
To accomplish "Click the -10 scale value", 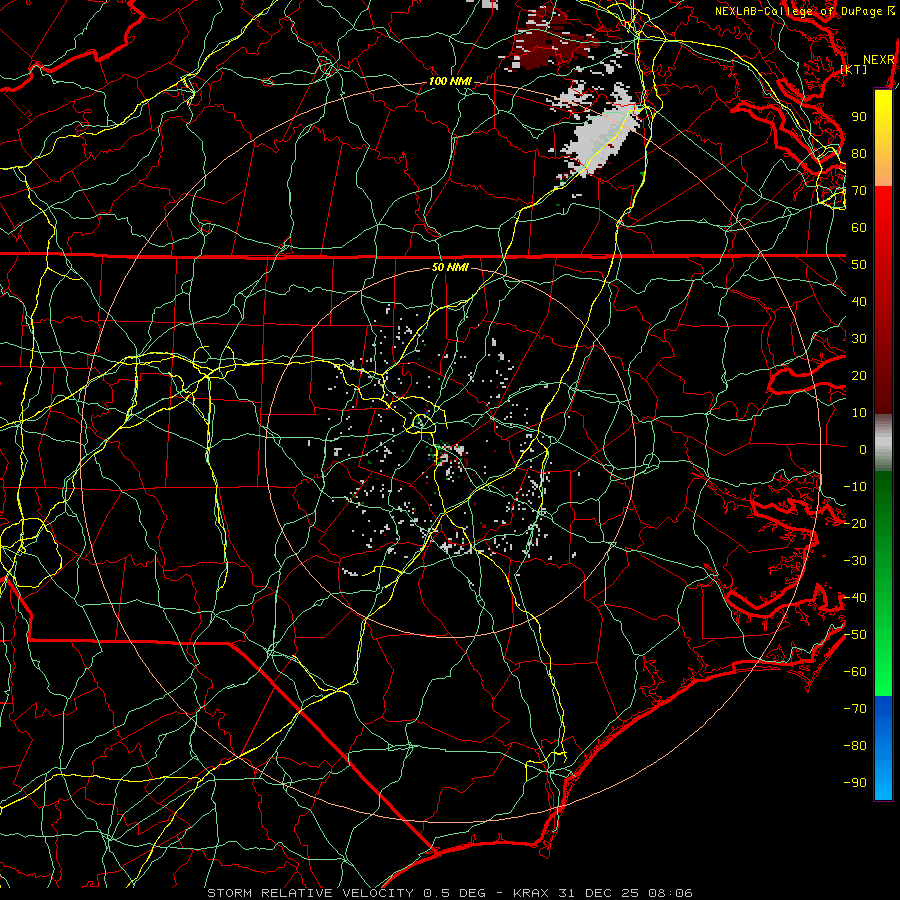I will click(855, 487).
